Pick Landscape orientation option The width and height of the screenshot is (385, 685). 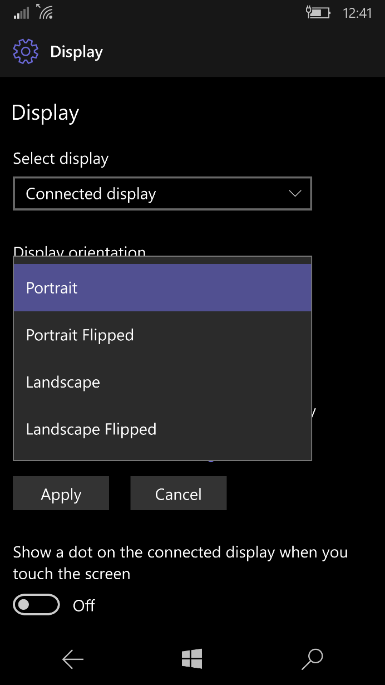(x=162, y=382)
